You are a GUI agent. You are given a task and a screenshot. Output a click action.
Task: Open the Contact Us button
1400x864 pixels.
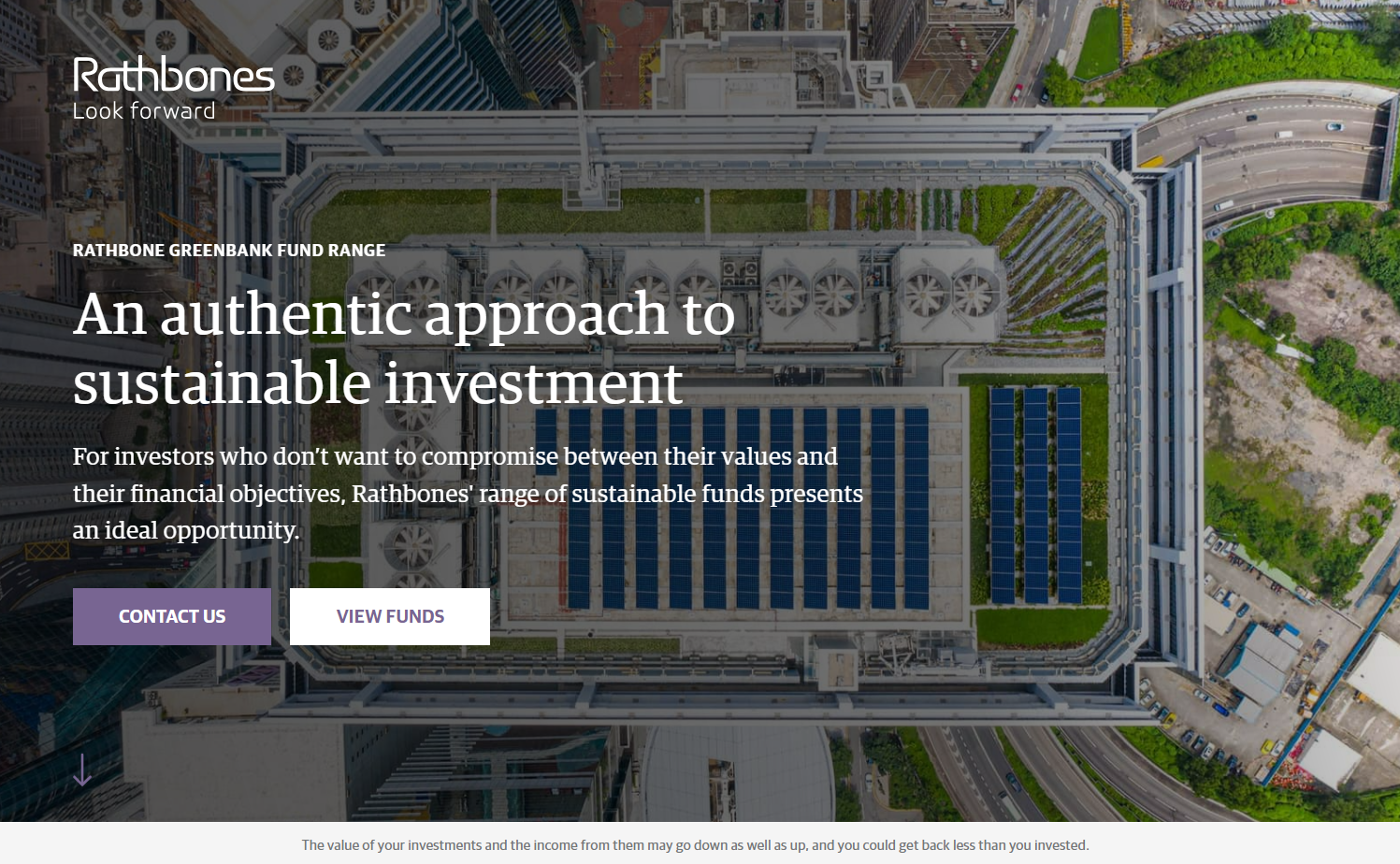[172, 616]
